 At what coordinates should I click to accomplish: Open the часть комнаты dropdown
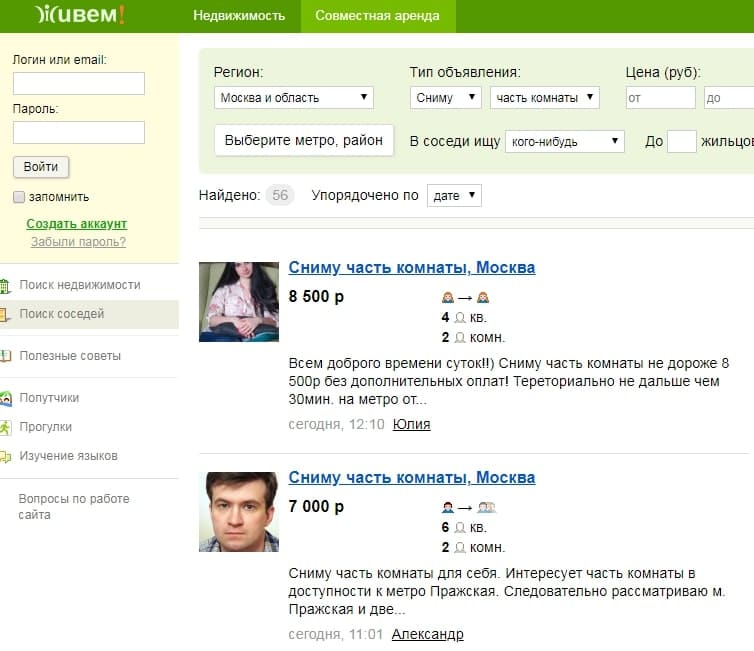[544, 98]
